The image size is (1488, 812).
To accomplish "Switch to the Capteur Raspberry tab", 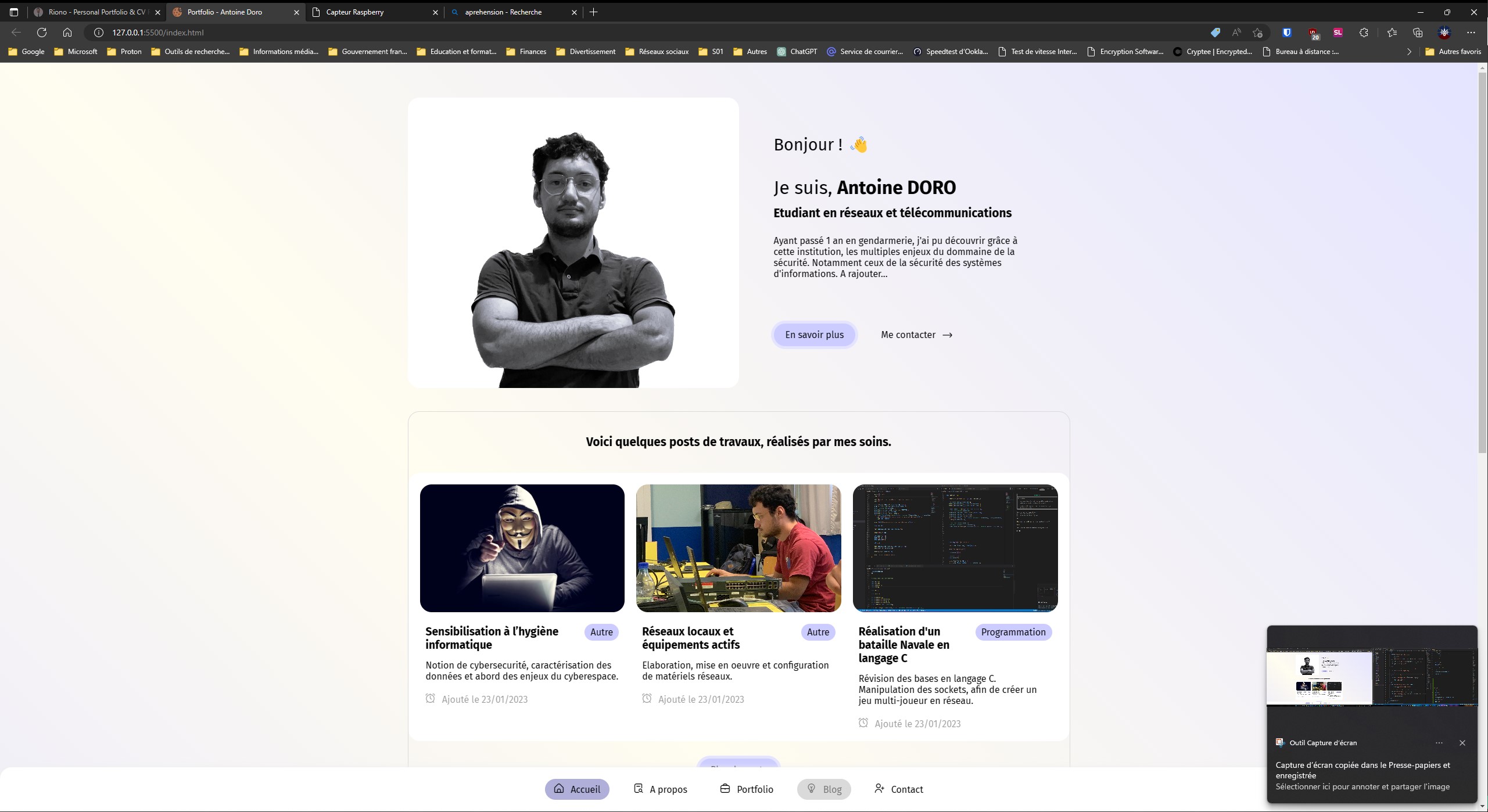I will (x=375, y=12).
